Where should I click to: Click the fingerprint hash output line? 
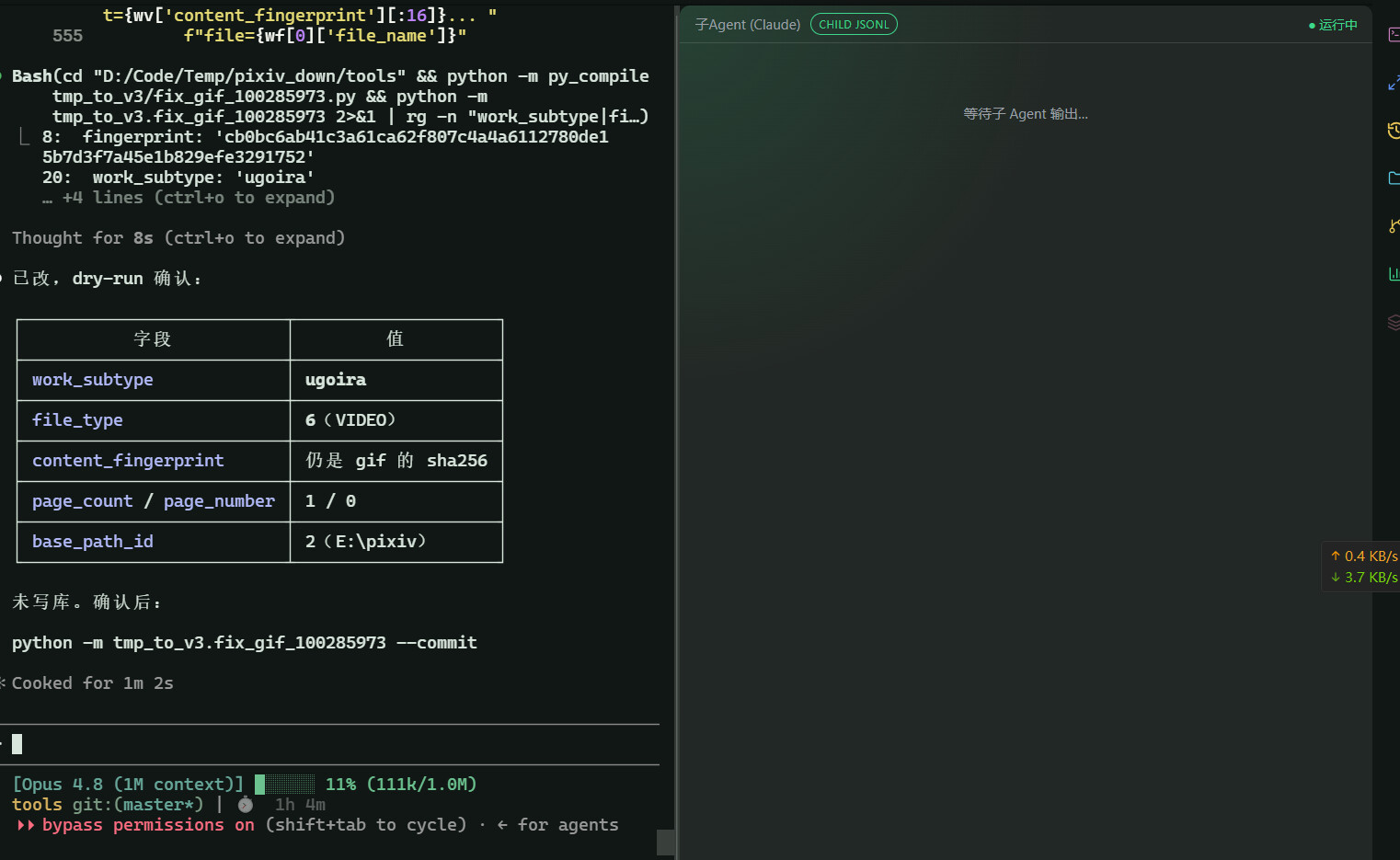326,147
